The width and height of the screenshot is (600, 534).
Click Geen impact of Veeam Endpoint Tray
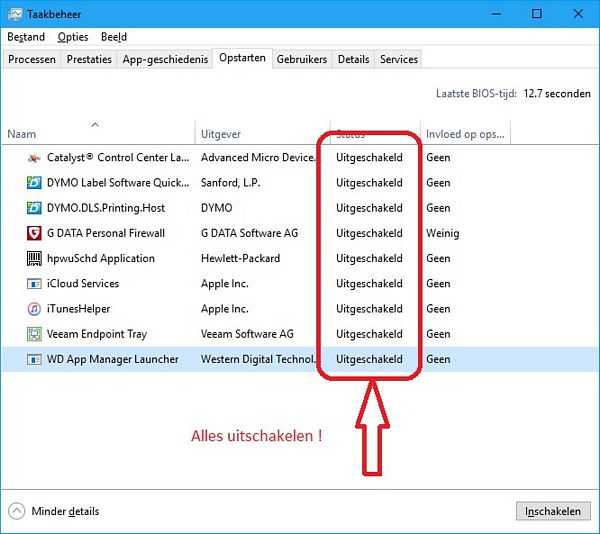(438, 334)
